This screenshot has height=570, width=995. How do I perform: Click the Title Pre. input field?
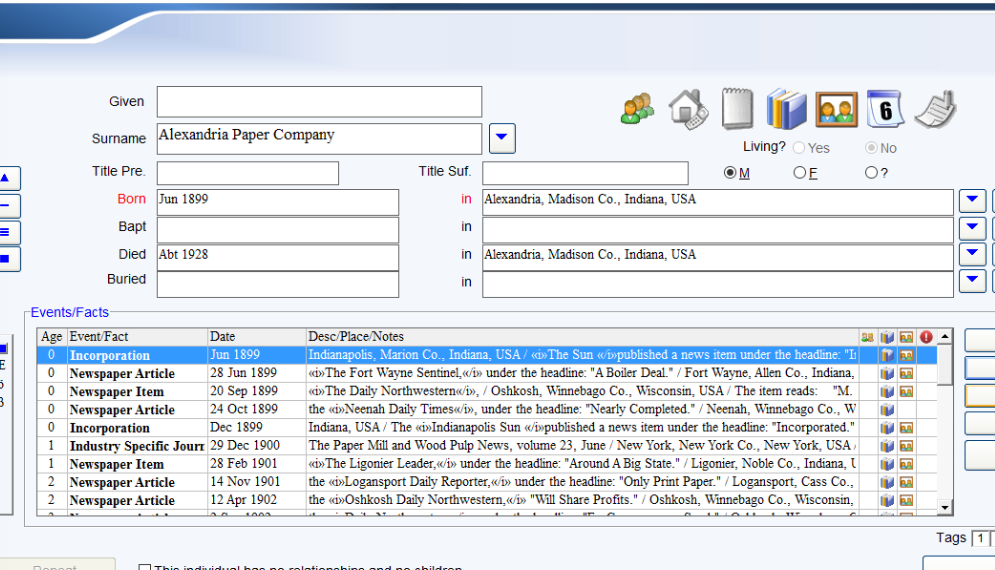click(x=247, y=173)
